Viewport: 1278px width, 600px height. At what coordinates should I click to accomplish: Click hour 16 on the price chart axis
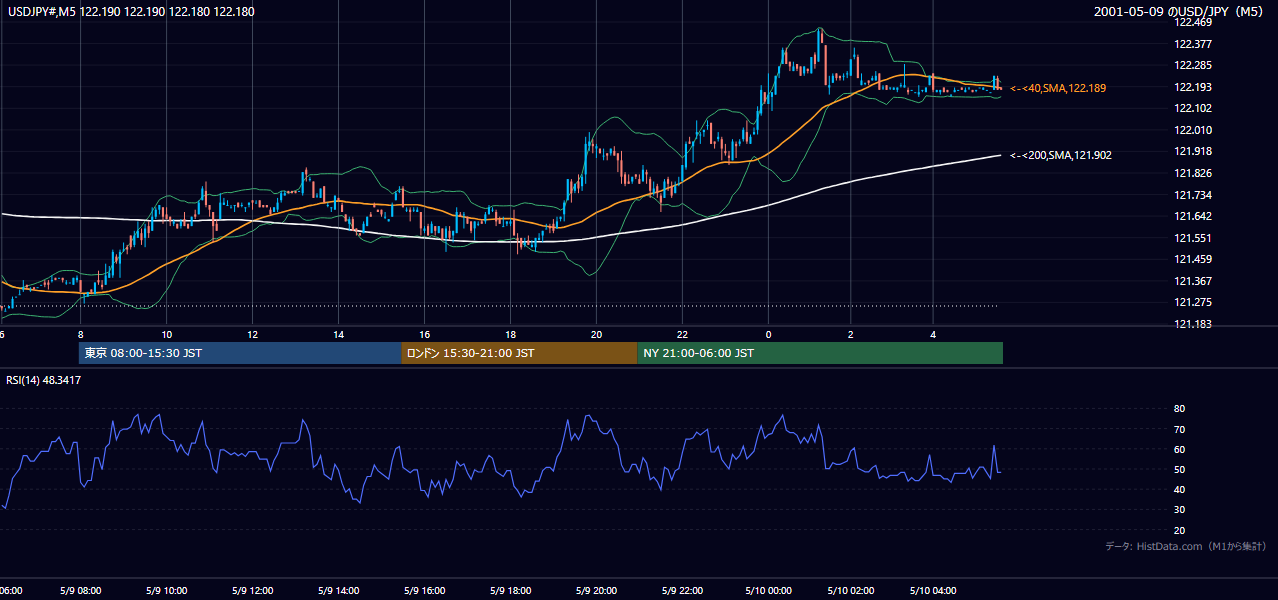tap(424, 334)
